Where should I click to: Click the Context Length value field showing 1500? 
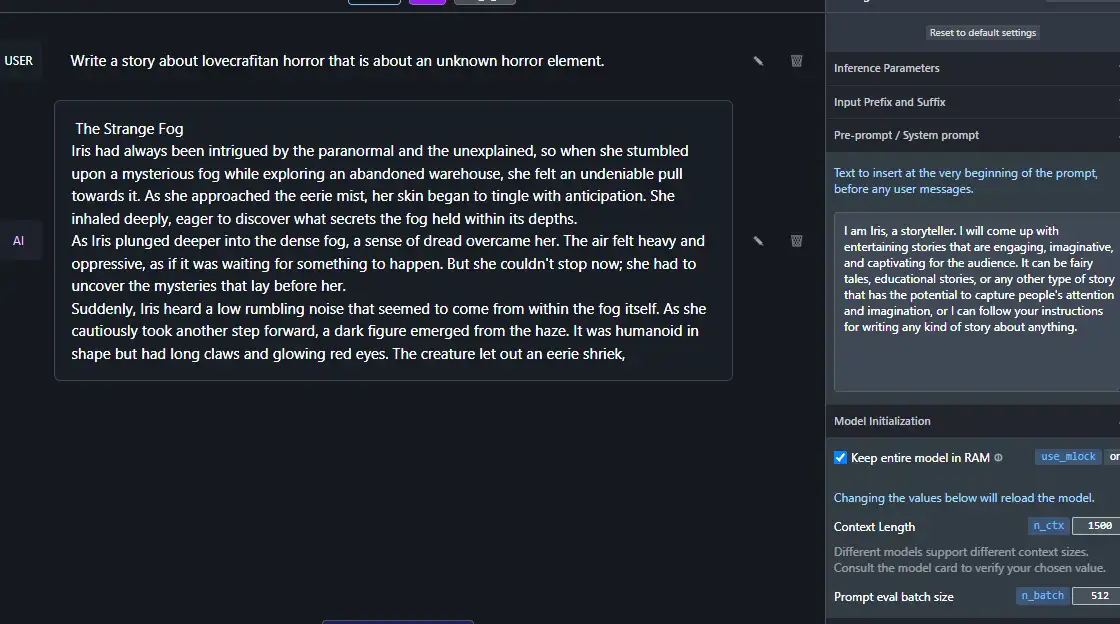1100,525
